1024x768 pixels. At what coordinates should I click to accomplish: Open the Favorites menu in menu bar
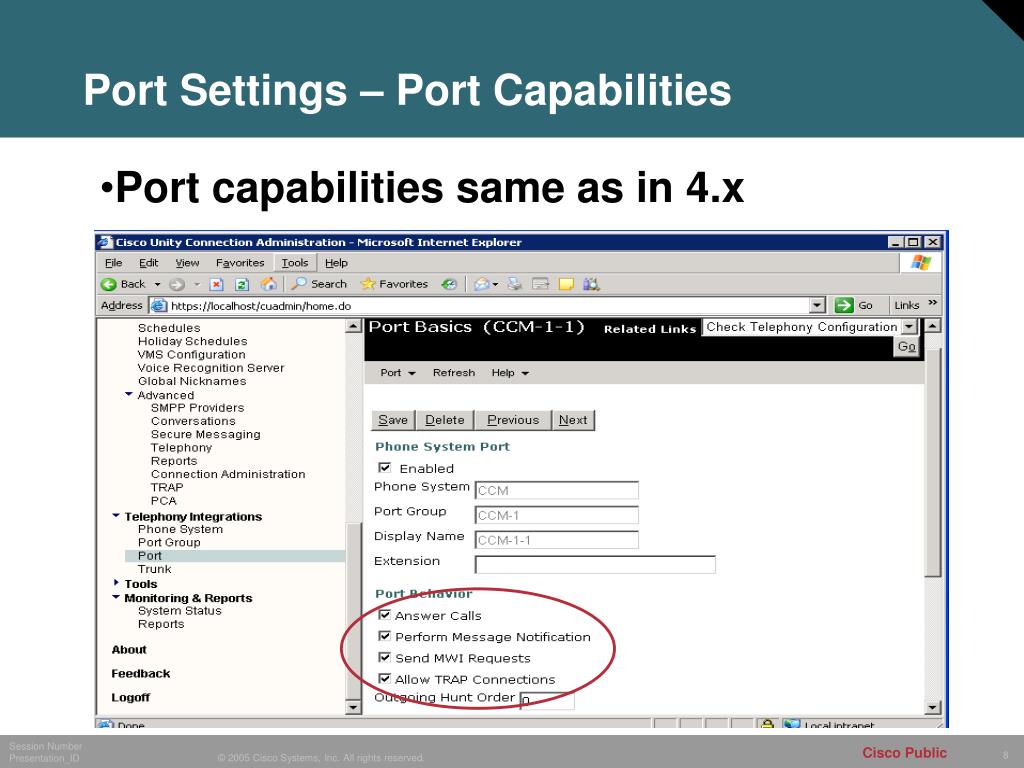click(240, 263)
